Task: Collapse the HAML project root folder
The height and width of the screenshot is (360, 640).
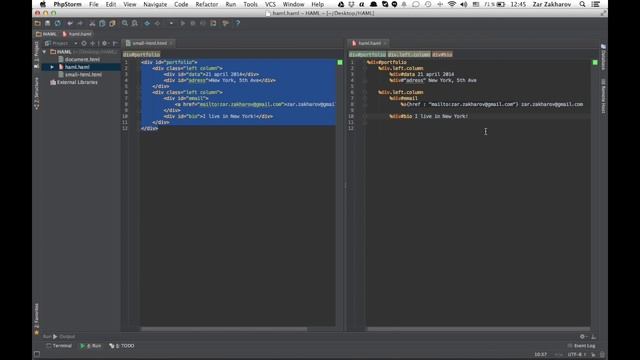Action: [x=44, y=52]
